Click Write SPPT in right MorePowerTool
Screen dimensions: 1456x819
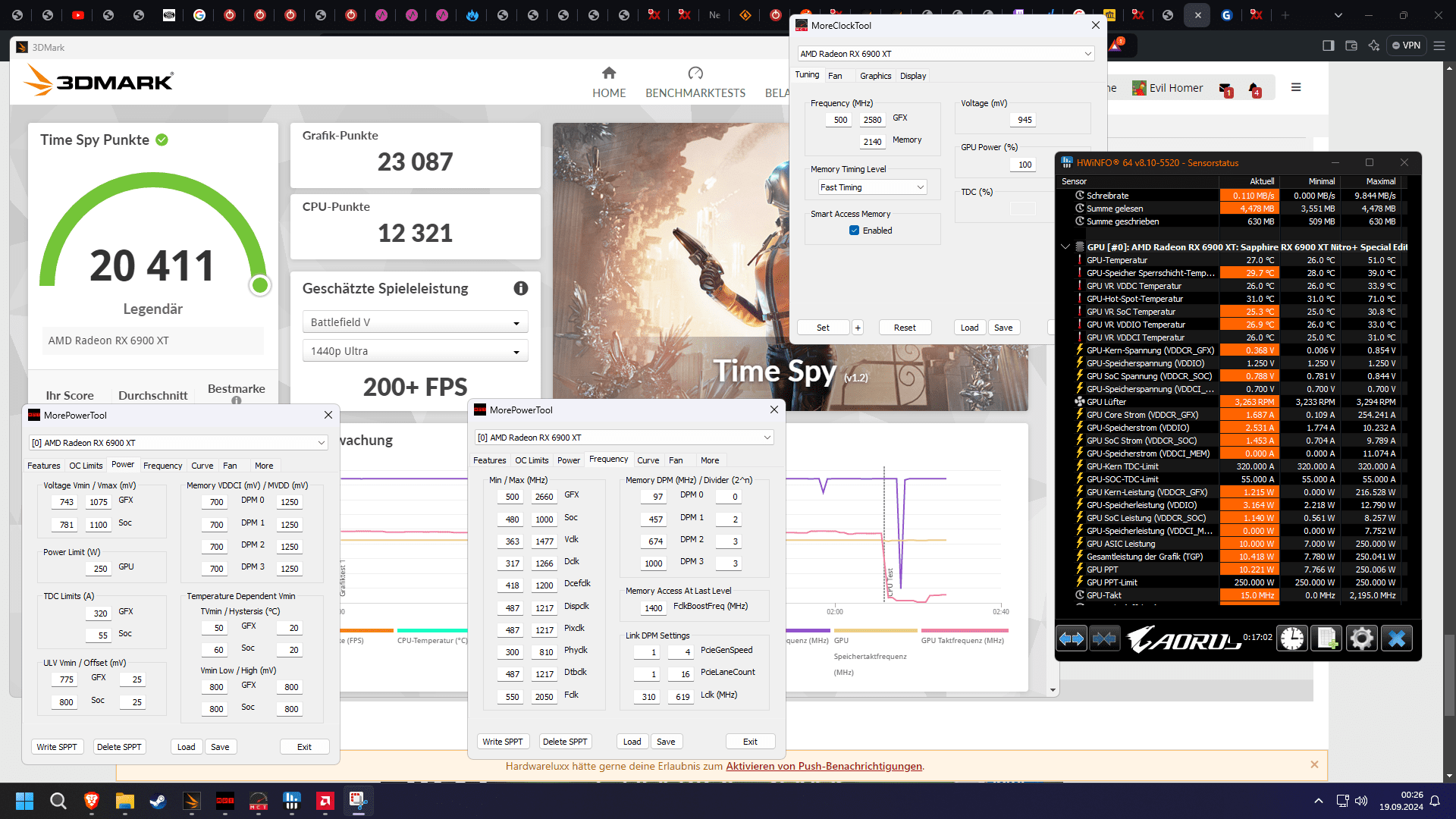tap(502, 742)
